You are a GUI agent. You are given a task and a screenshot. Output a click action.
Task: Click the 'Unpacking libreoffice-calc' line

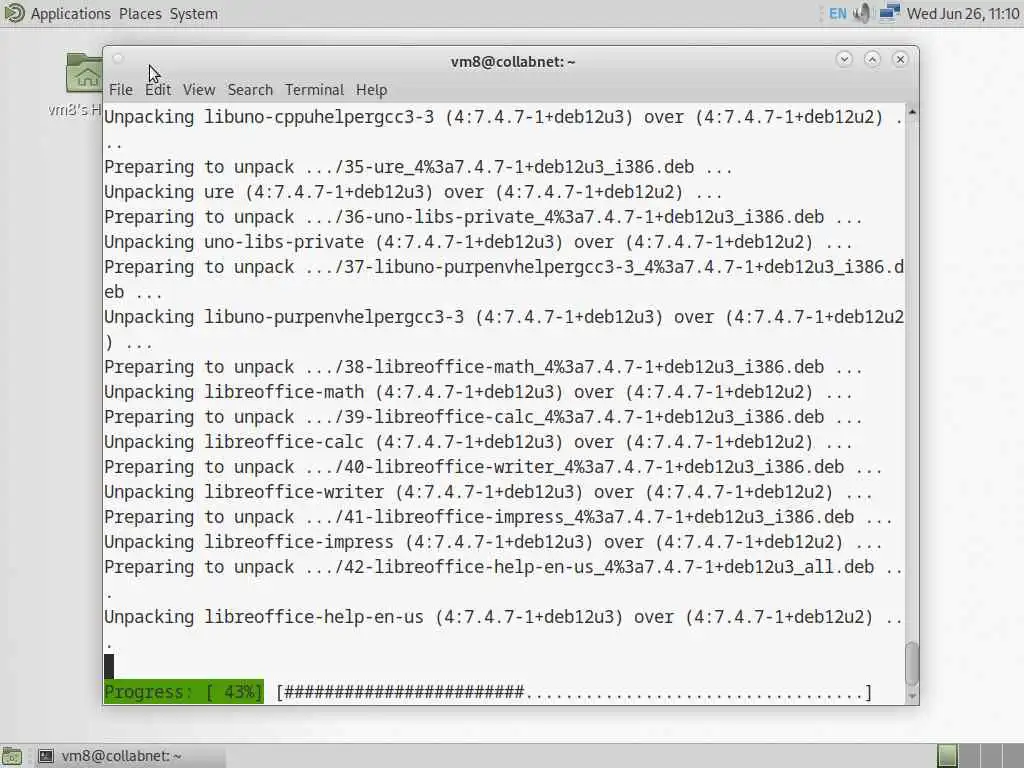[478, 442]
